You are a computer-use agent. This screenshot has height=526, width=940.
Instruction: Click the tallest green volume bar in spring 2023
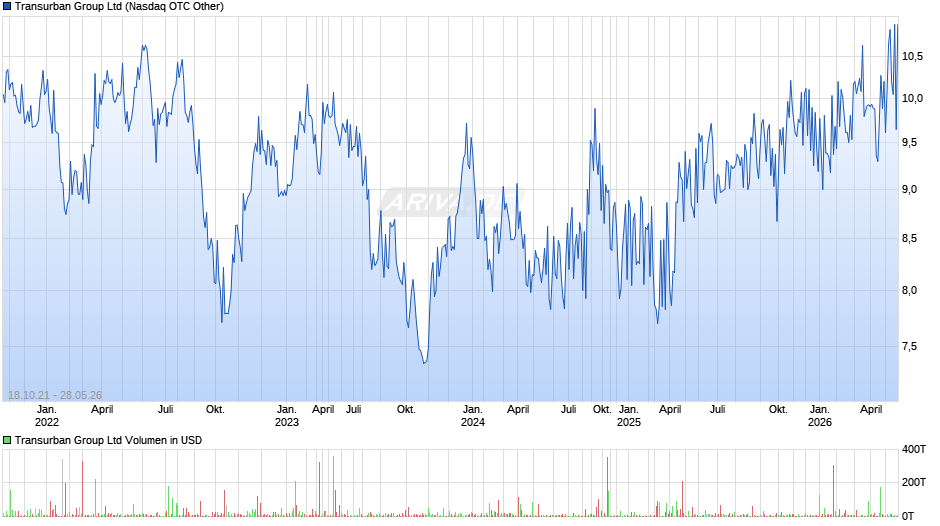click(x=333, y=486)
